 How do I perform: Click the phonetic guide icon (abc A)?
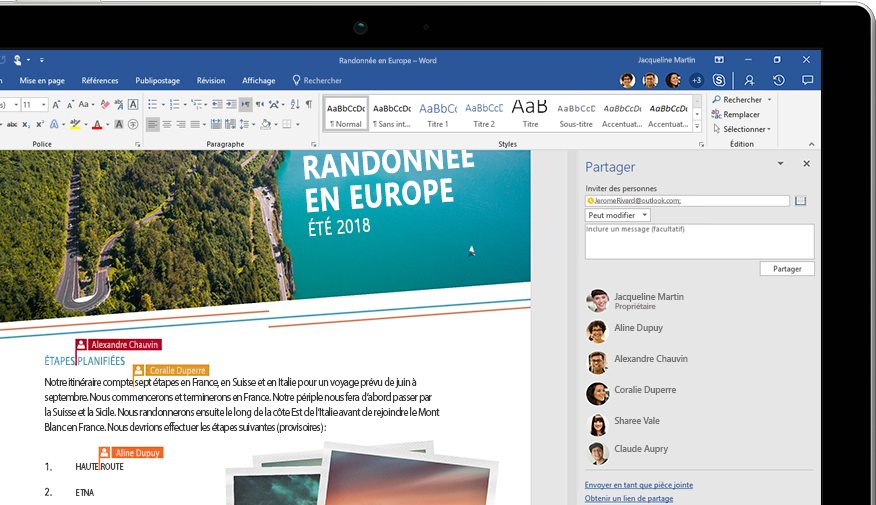119,104
